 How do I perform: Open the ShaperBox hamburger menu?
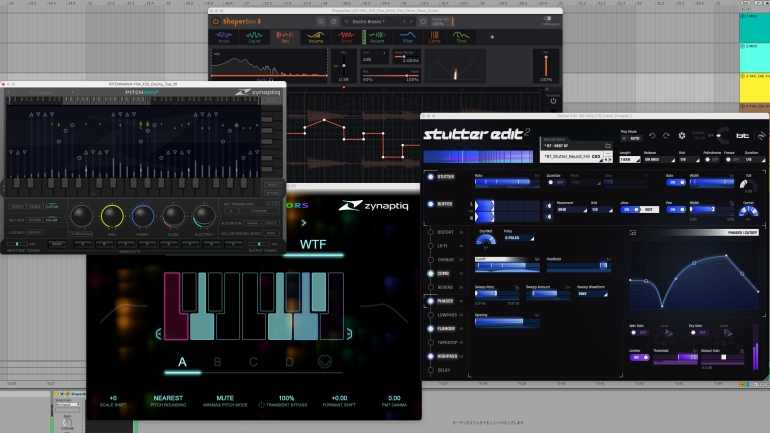[x=321, y=22]
